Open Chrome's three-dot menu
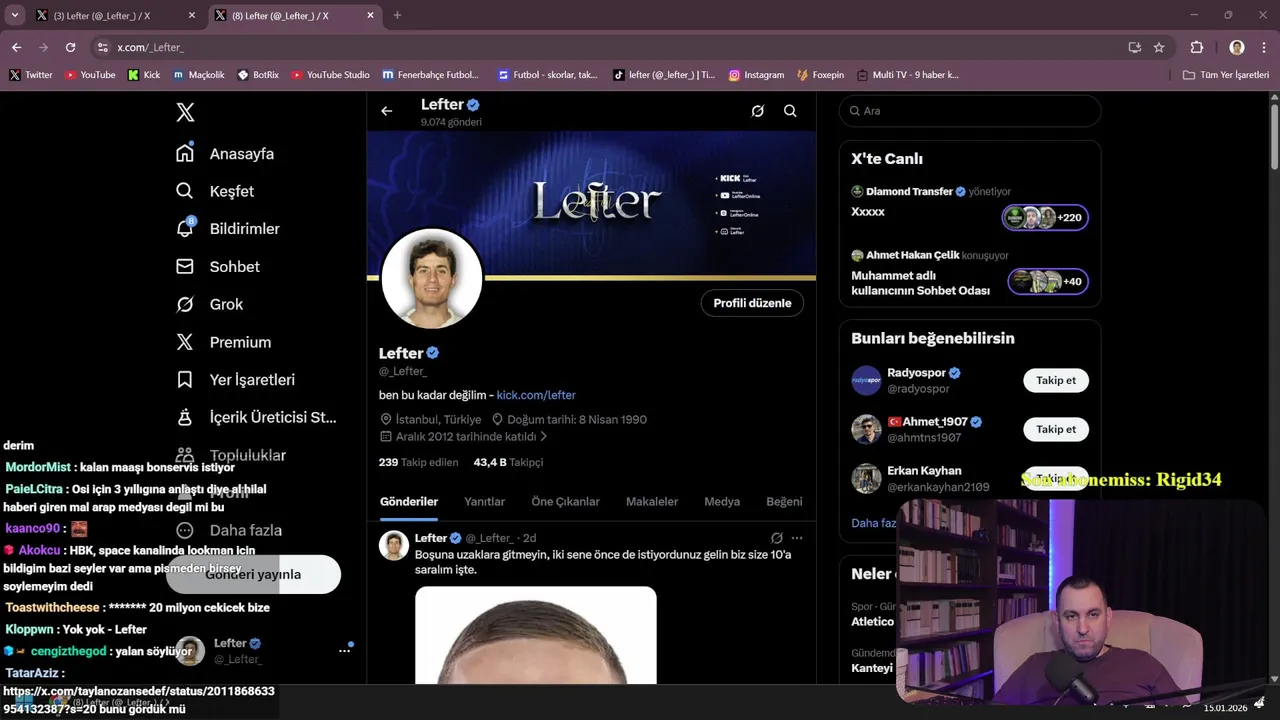The image size is (1280, 720). coord(1263,47)
